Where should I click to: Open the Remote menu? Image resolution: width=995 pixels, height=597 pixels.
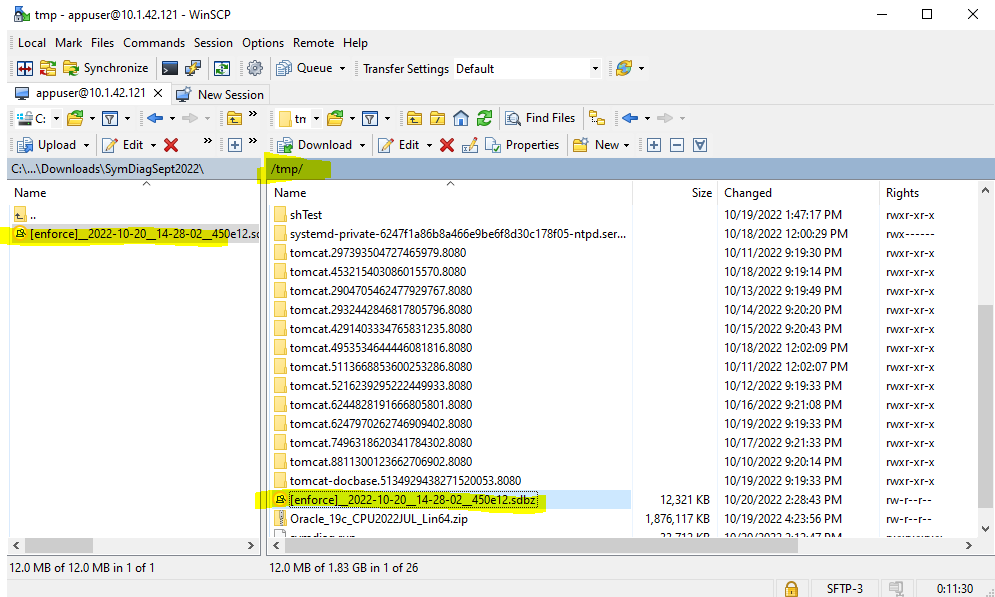pos(313,43)
